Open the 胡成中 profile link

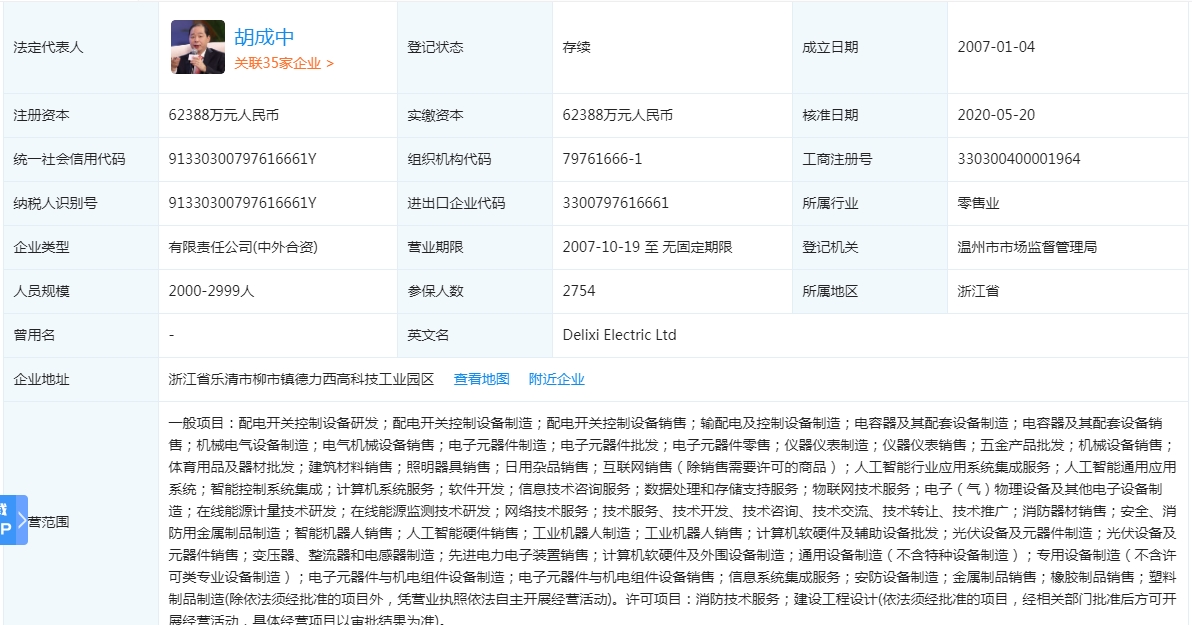click(264, 37)
